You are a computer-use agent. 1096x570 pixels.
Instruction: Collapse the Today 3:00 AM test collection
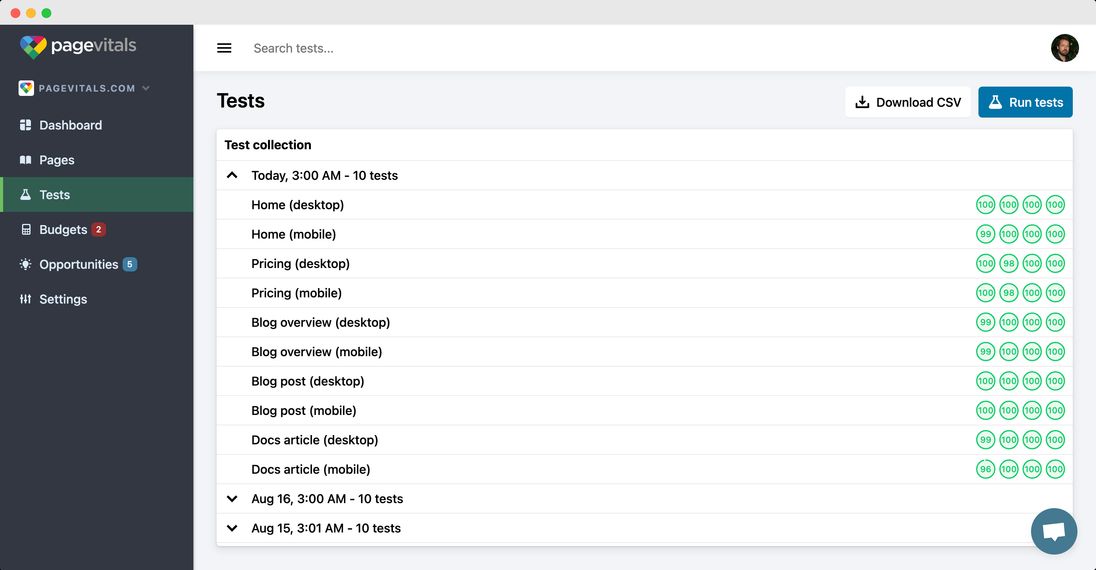(x=232, y=176)
